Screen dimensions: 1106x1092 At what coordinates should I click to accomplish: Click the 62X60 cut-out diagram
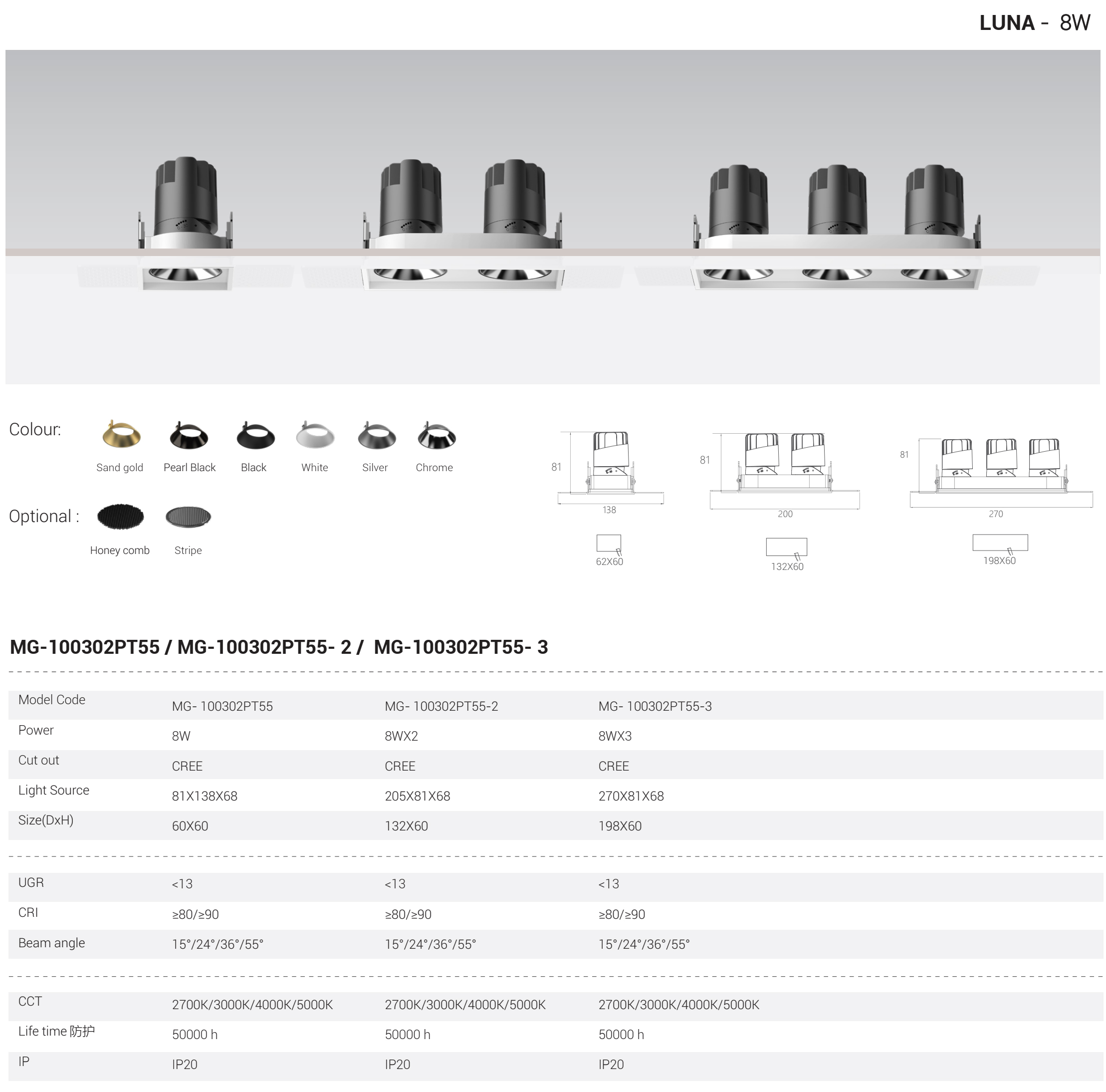click(x=609, y=543)
